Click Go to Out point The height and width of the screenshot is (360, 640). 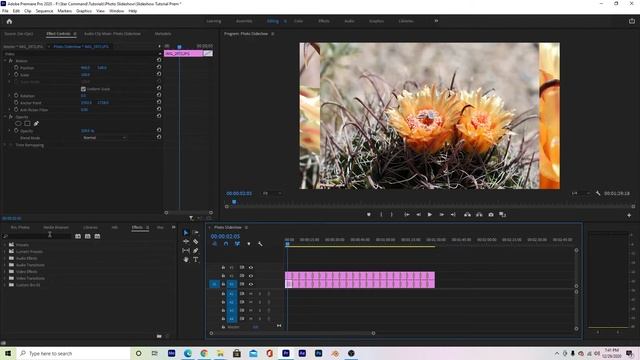click(453, 214)
